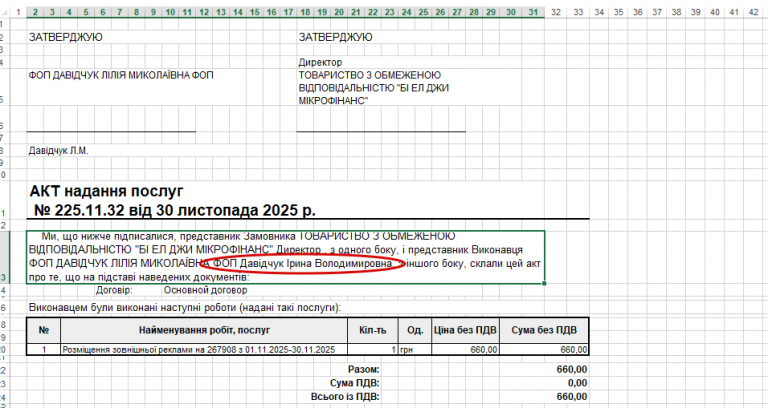Screen dimensions: 768x408
Task: Select the 660,00 total next to Всього із ПДВ
Action: coord(572,397)
